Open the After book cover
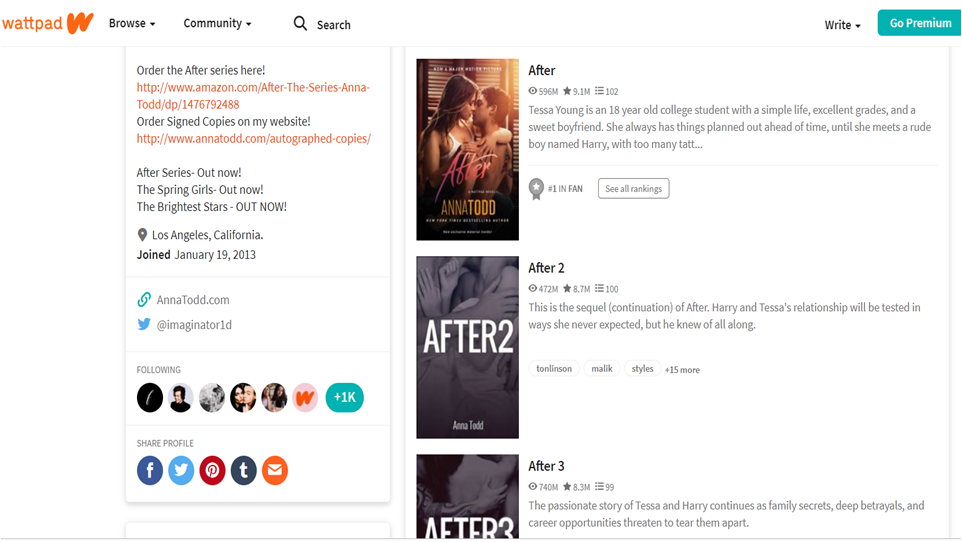 468,150
